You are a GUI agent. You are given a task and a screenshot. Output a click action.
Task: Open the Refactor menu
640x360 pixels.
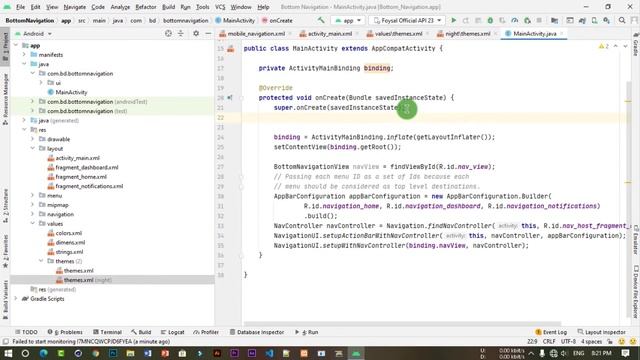tap(146, 7)
